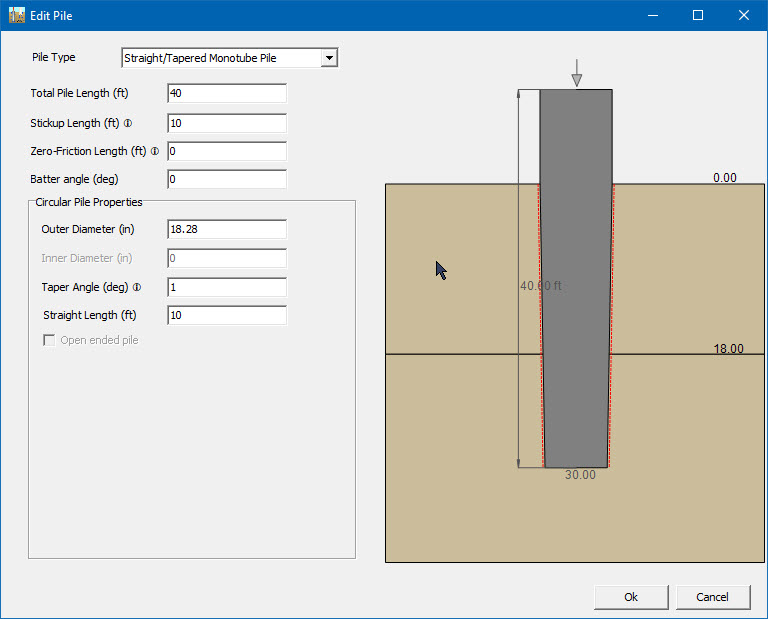The width and height of the screenshot is (768, 619).
Task: Click the Edit Pile app icon
Action: pos(17,15)
